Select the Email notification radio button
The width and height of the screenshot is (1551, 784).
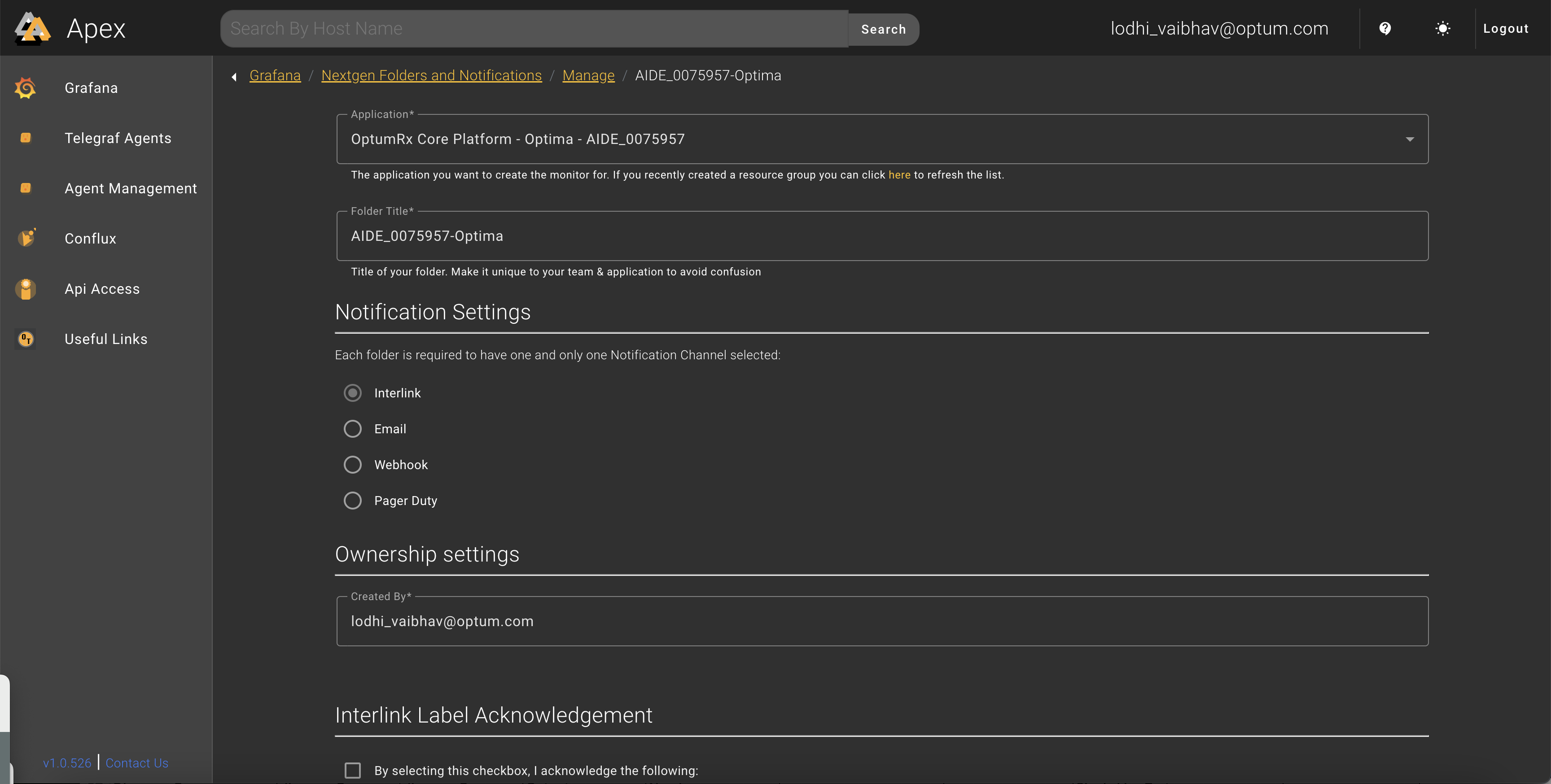353,429
